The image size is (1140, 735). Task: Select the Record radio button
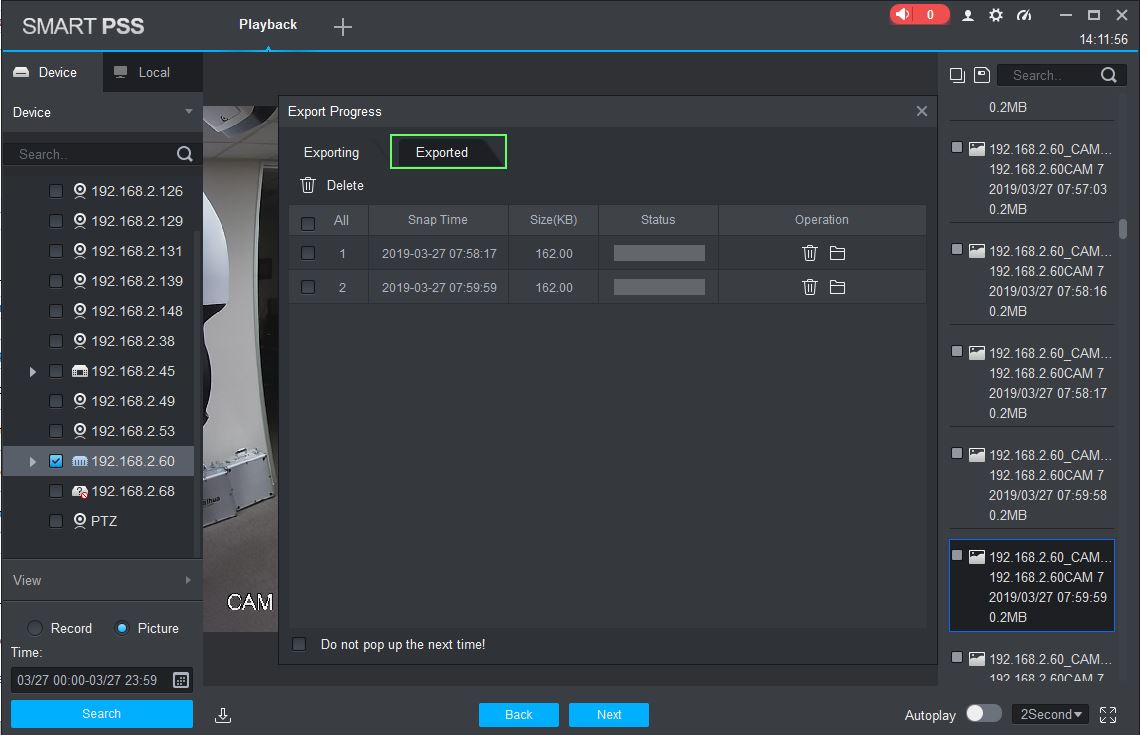click(x=35, y=628)
